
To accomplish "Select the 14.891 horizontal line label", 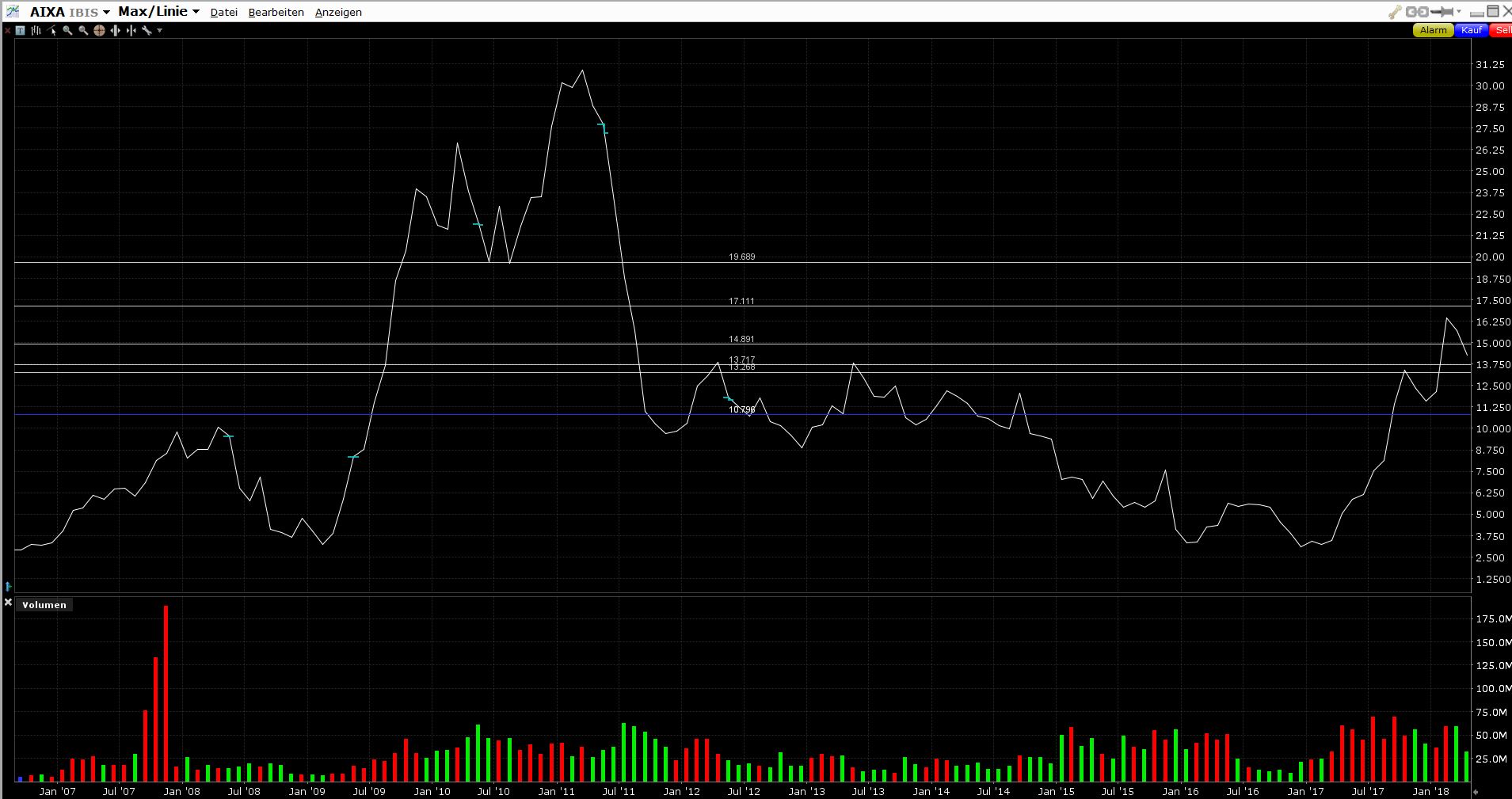I will tap(741, 339).
